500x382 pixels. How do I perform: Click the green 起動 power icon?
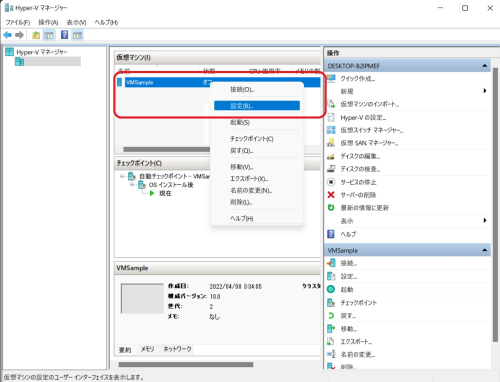coord(331,289)
